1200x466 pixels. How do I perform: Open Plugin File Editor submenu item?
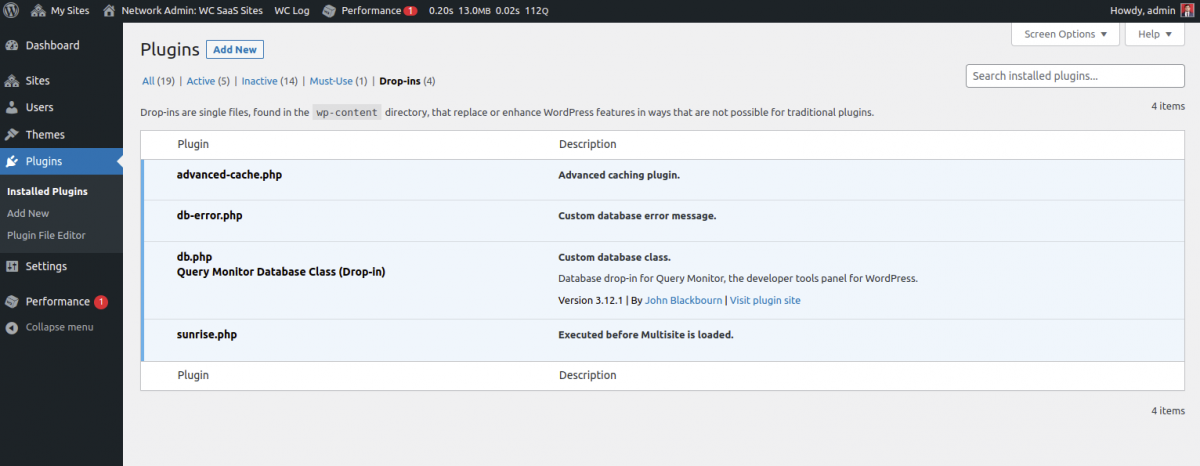click(46, 235)
